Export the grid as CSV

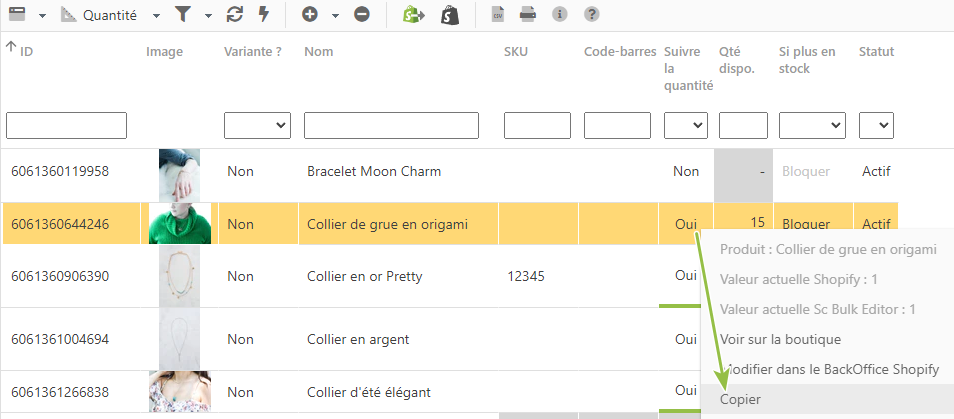(498, 15)
